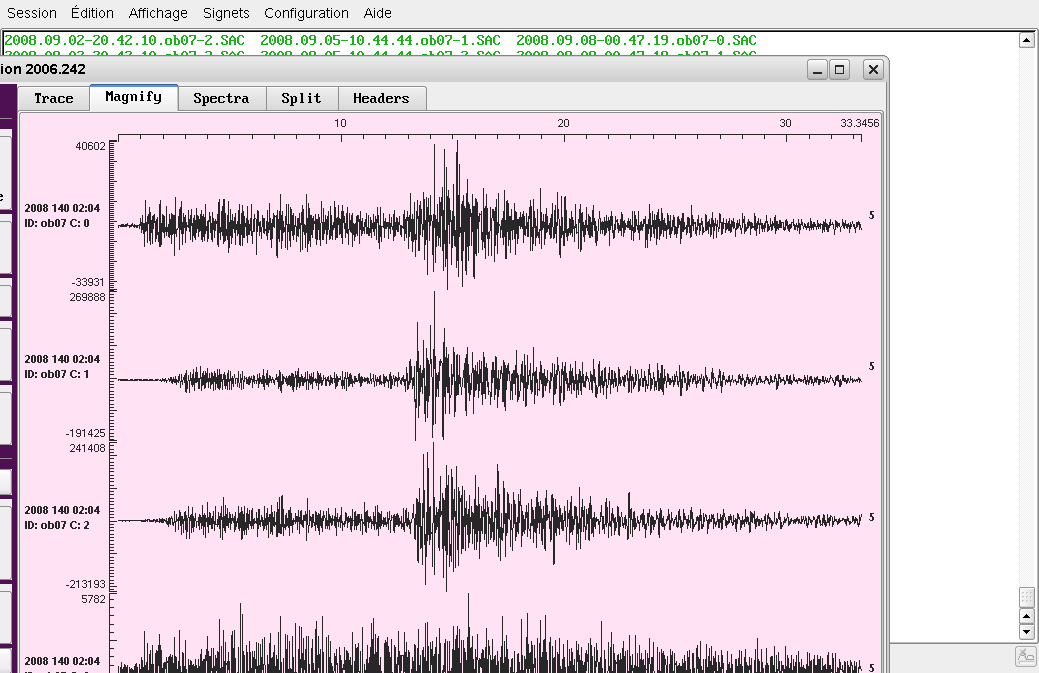Click the scroll down arrow at terminal bottom
1039x673 pixels.
(x=1026, y=632)
